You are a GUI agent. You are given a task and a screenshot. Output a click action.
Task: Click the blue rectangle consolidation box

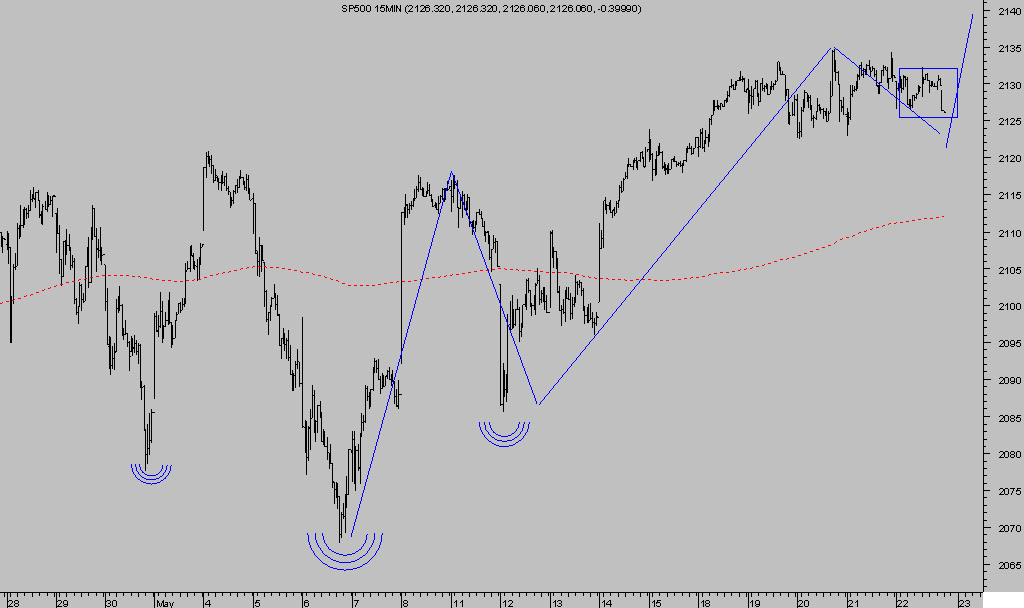pos(928,69)
